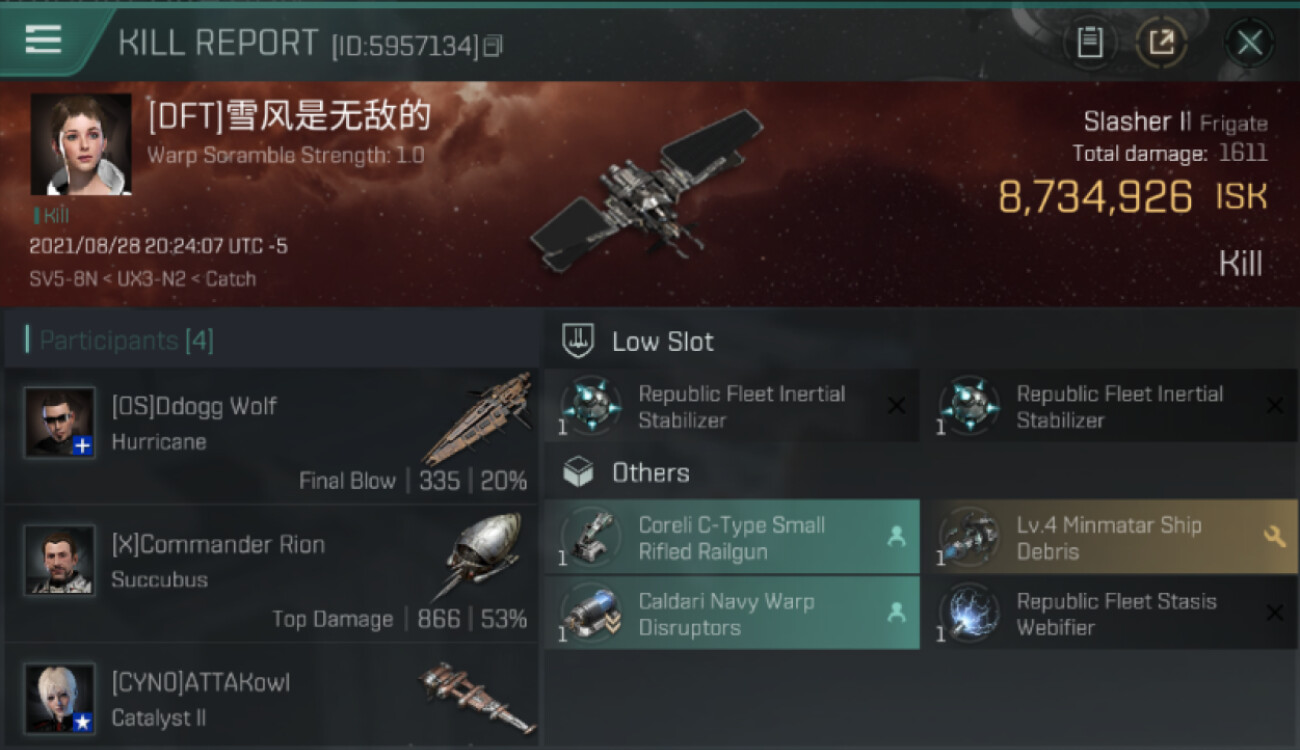1300x750 pixels.
Task: View victim character portrait
Action: point(81,144)
